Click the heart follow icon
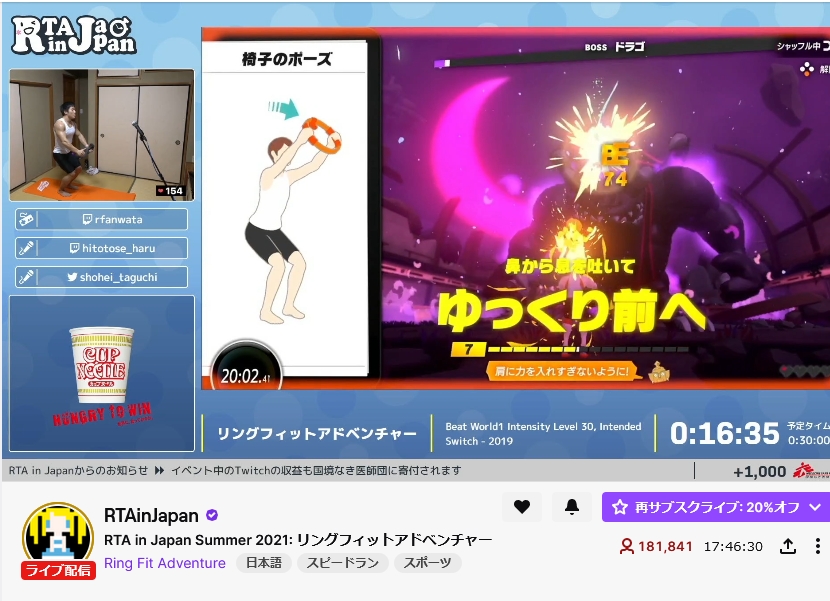 coord(522,507)
